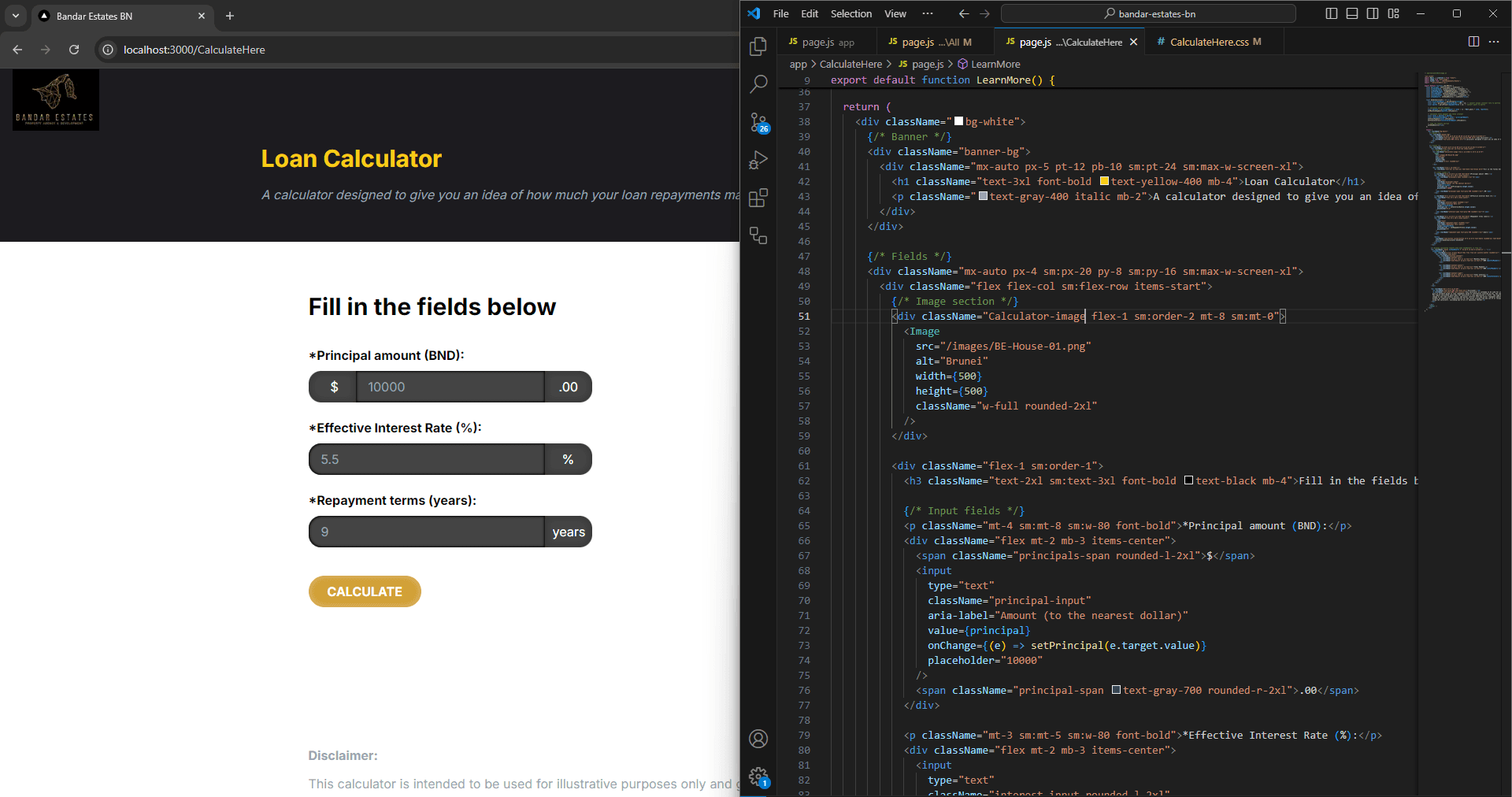Click the text-yellow-400 color swatch in code

1104,182
